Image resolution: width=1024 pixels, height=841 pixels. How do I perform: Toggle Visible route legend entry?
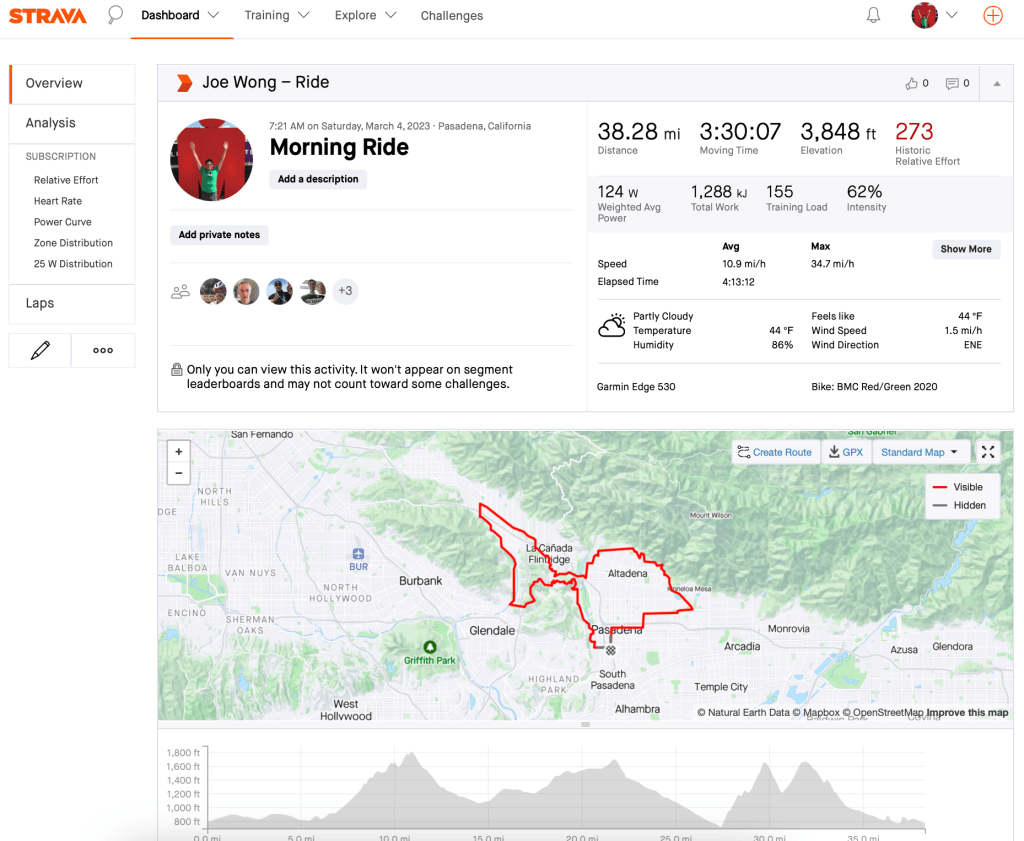click(958, 487)
